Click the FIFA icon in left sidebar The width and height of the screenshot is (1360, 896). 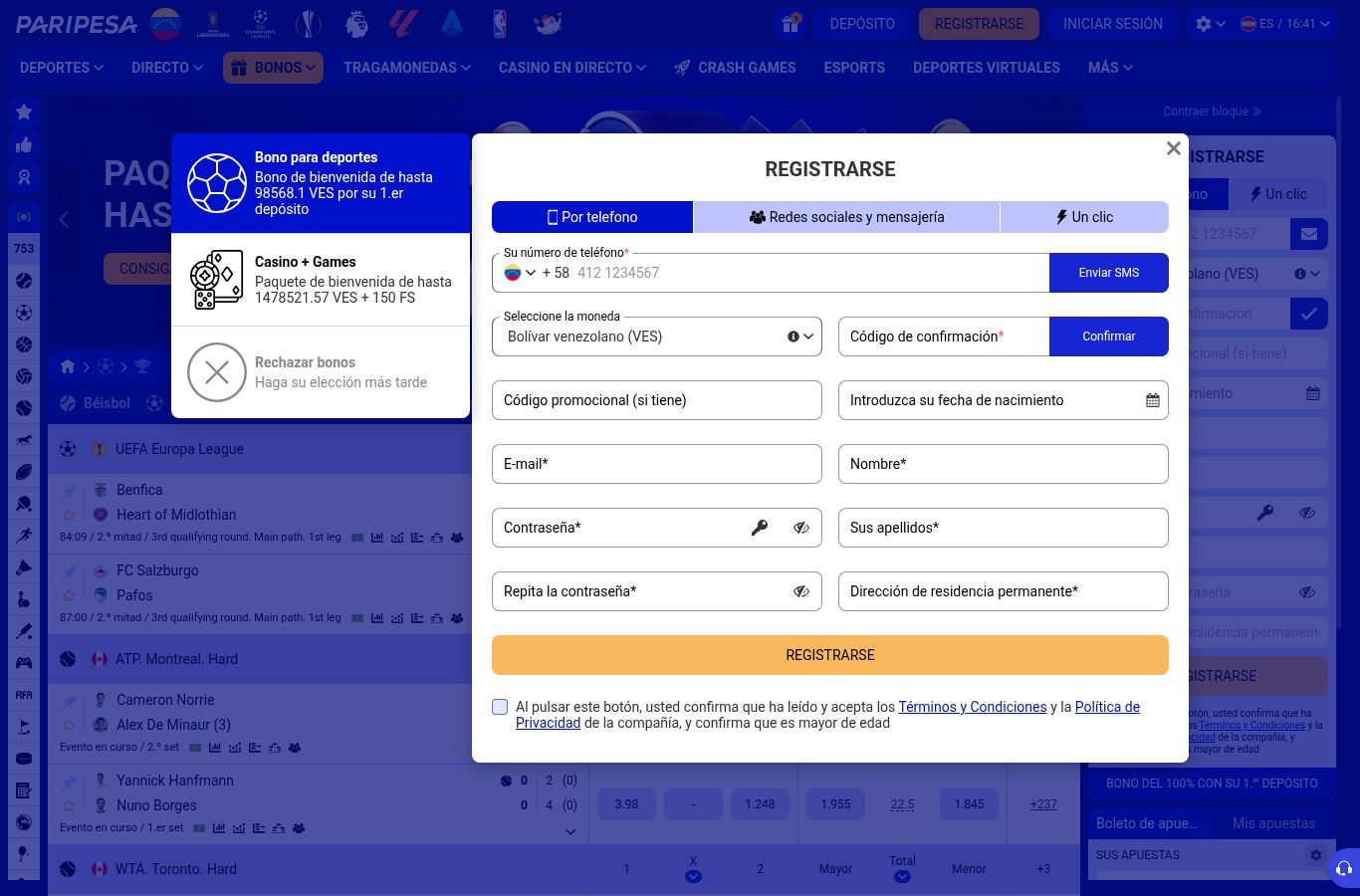[24, 695]
